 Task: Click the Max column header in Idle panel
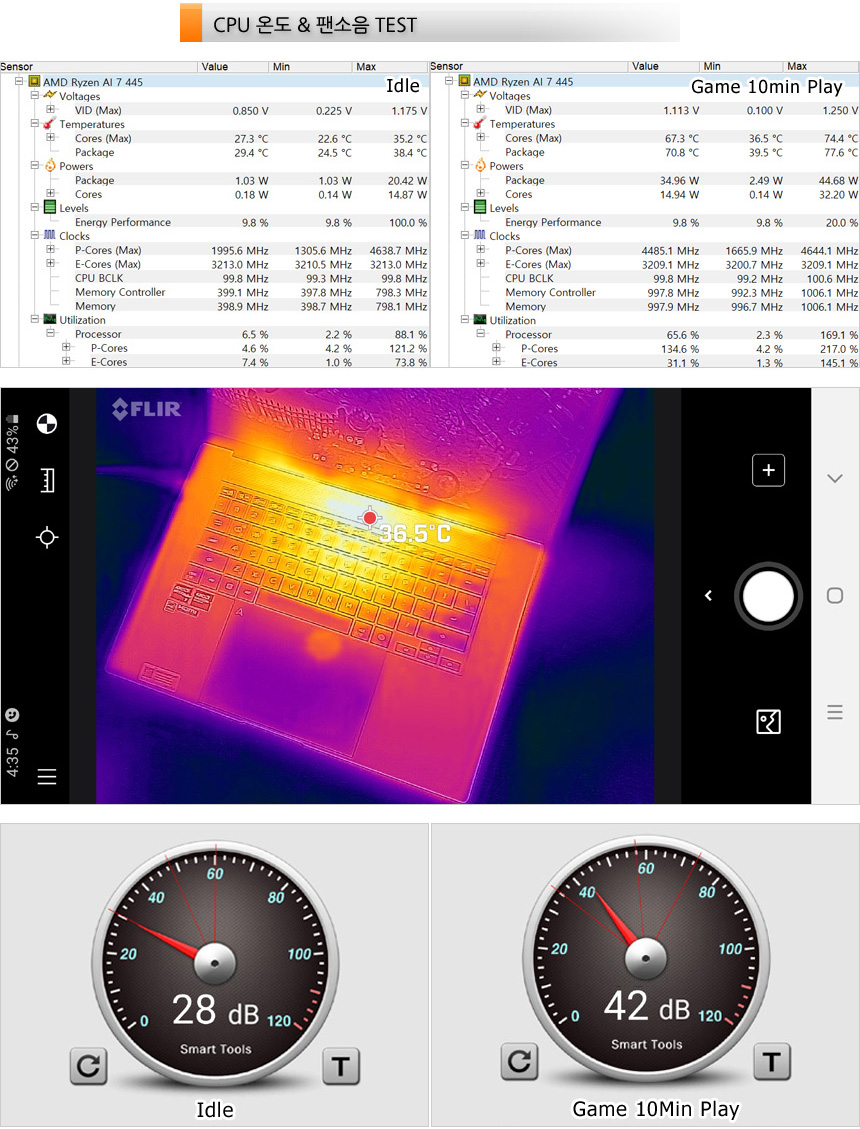(390, 67)
